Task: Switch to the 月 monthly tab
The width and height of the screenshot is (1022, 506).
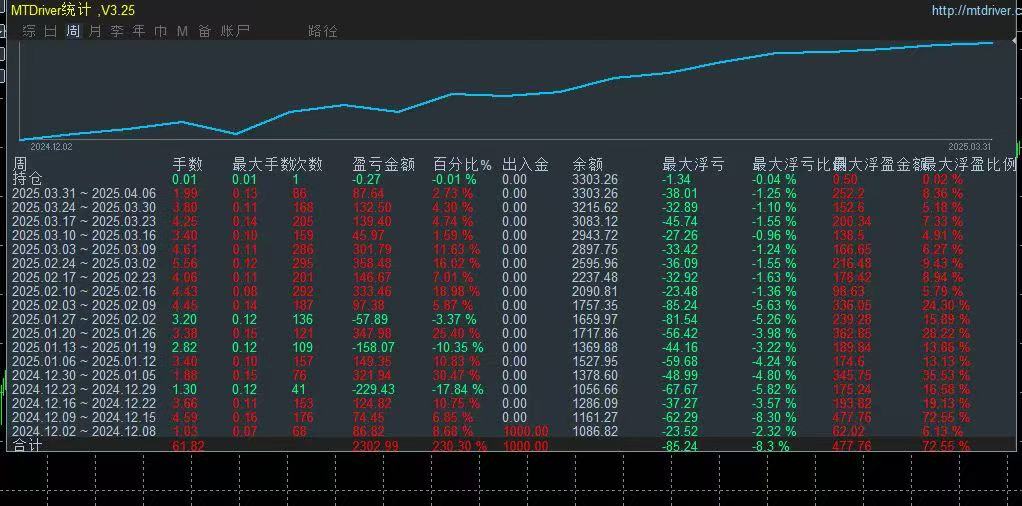Action: 95,31
